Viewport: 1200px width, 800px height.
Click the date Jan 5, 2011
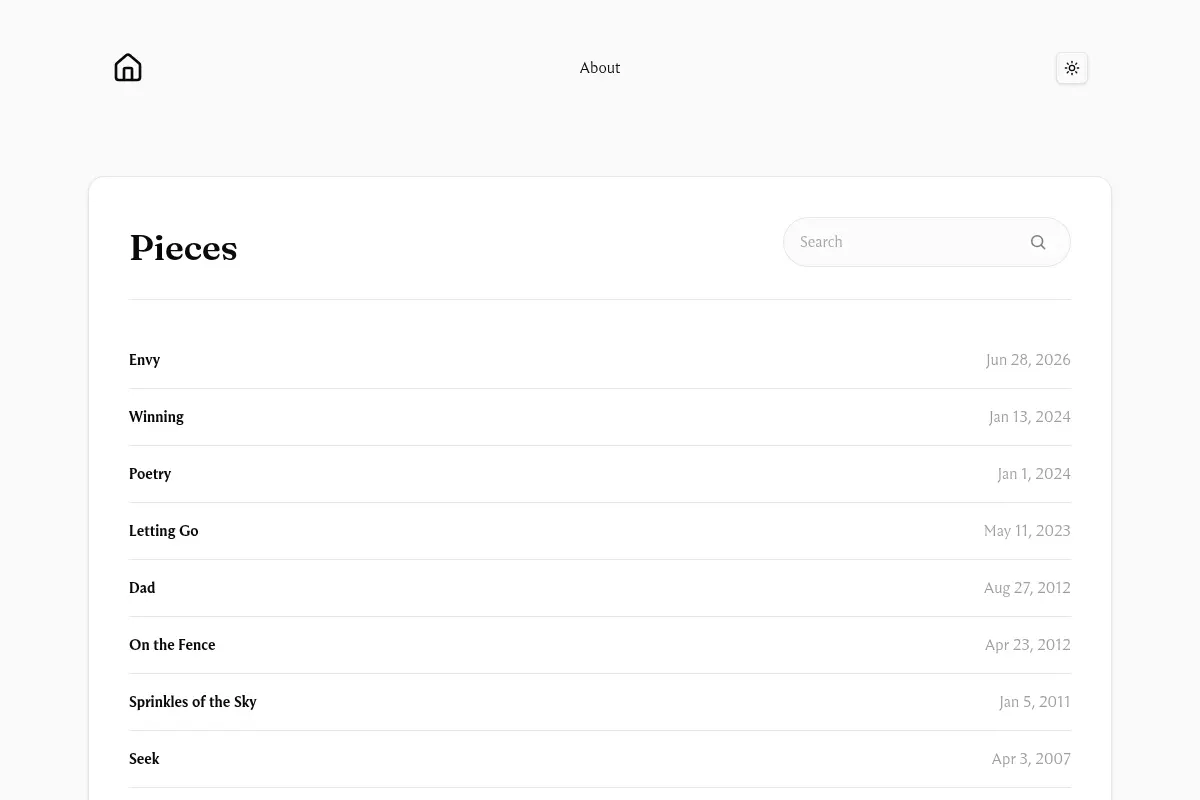coord(1035,702)
